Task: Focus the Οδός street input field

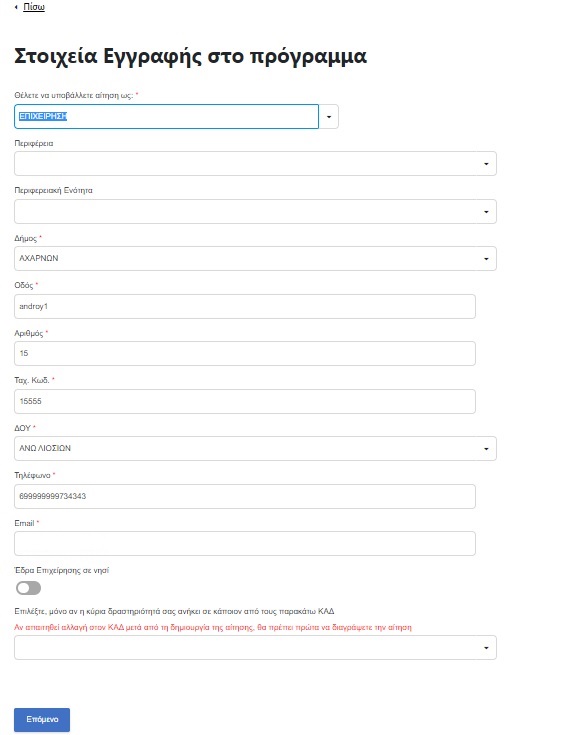Action: 245,307
